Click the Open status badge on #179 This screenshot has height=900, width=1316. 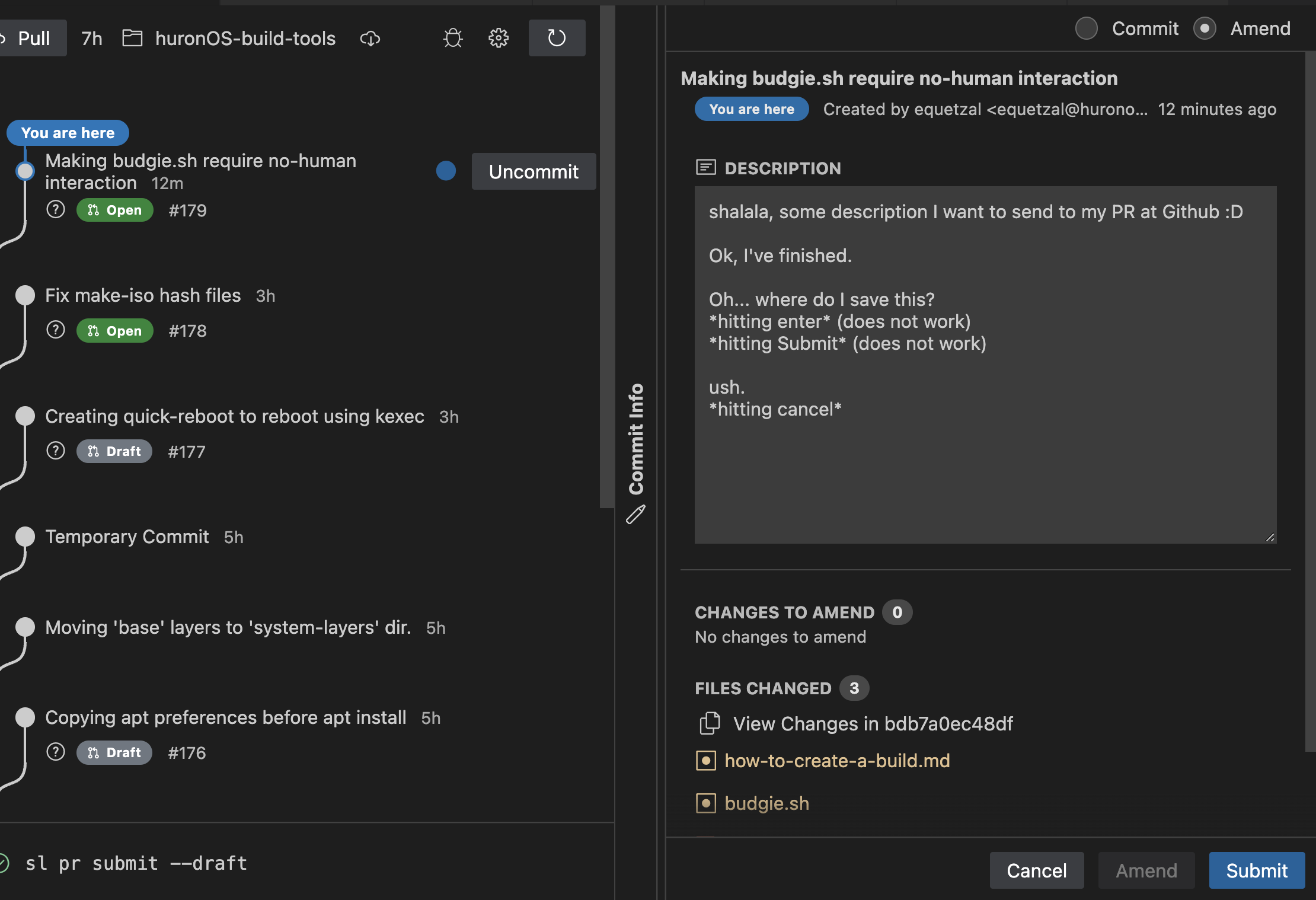pos(114,209)
